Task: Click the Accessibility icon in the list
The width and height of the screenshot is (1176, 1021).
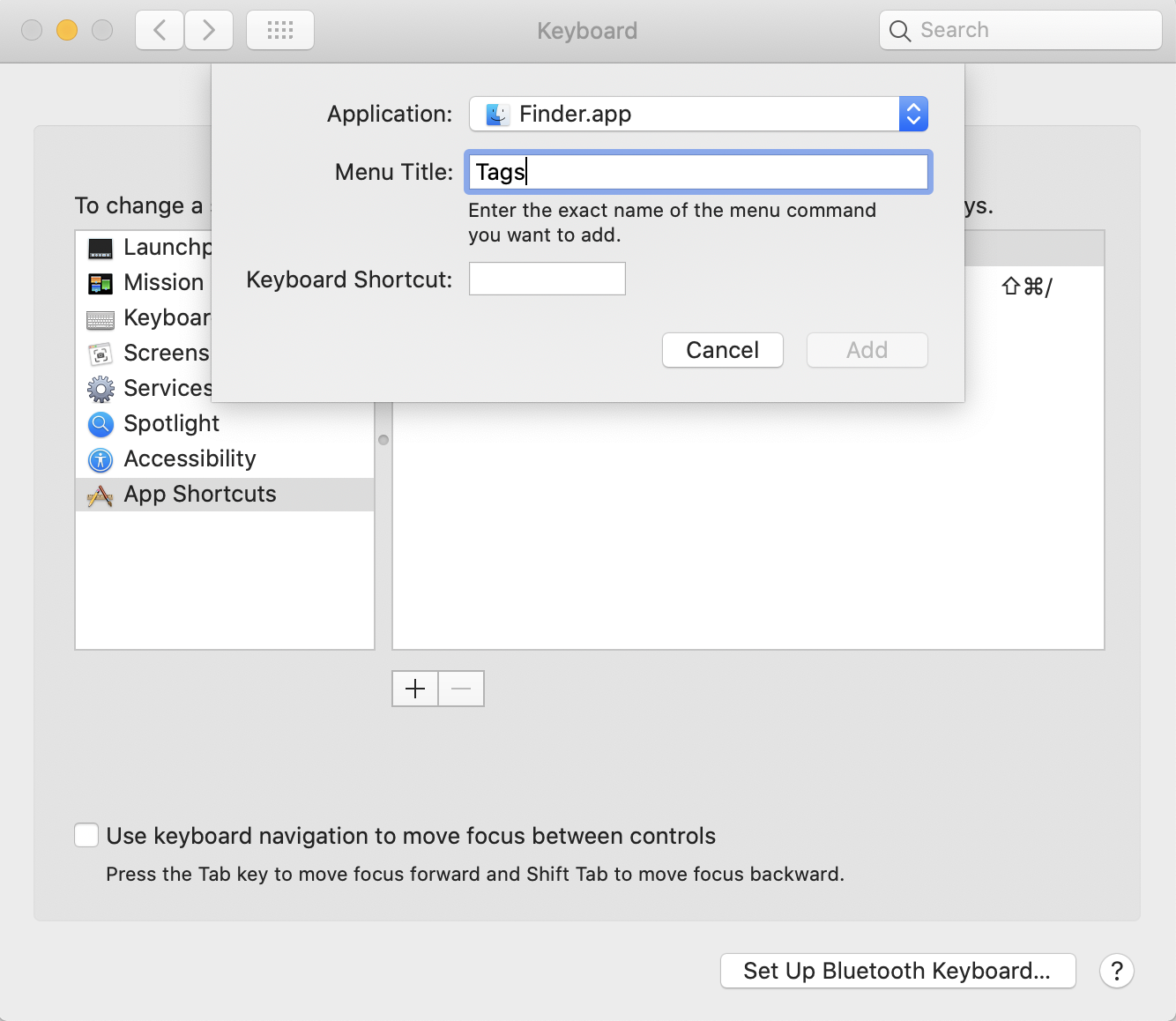Action: [x=100, y=459]
